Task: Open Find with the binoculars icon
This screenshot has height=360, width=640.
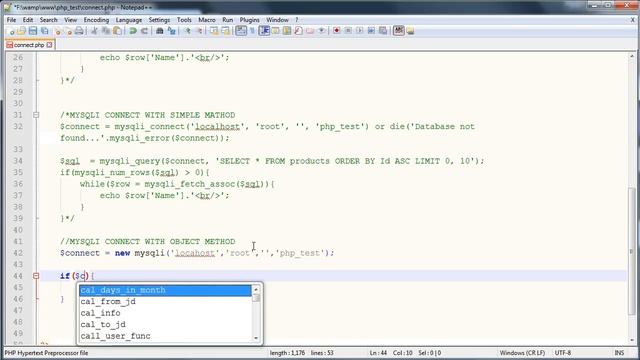Action: click(x=160, y=31)
